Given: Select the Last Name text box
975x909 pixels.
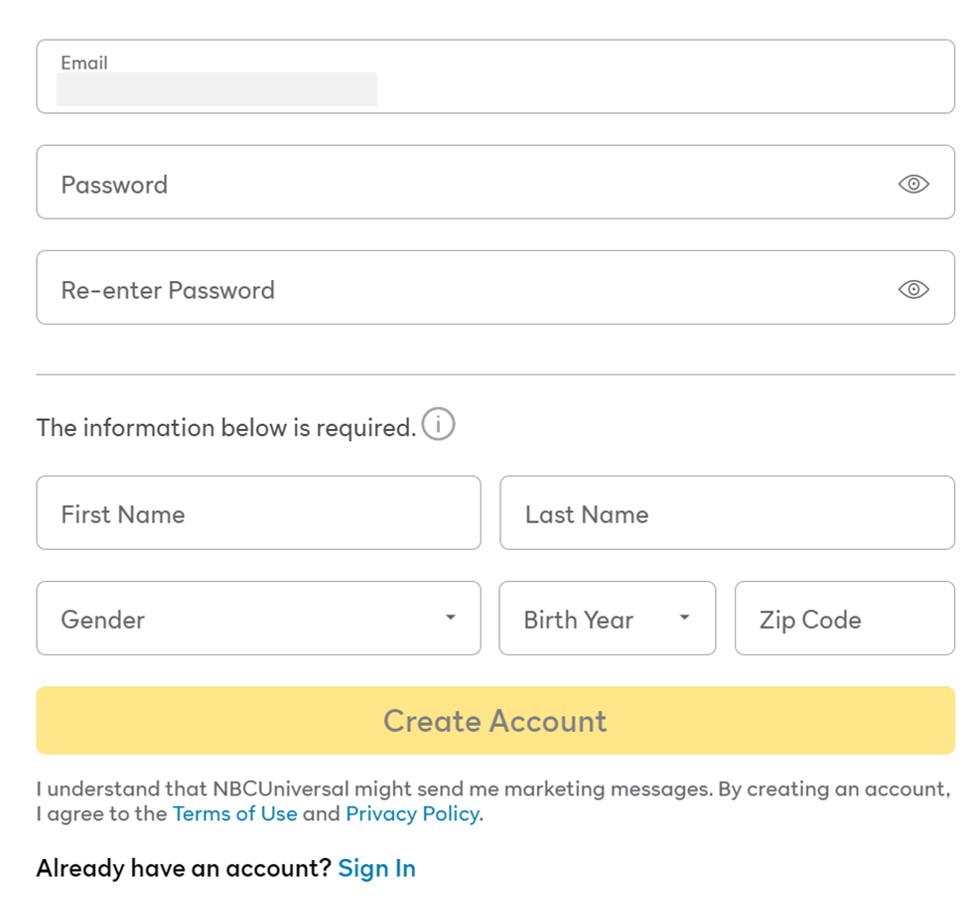Looking at the screenshot, I should pyautogui.click(x=727, y=514).
